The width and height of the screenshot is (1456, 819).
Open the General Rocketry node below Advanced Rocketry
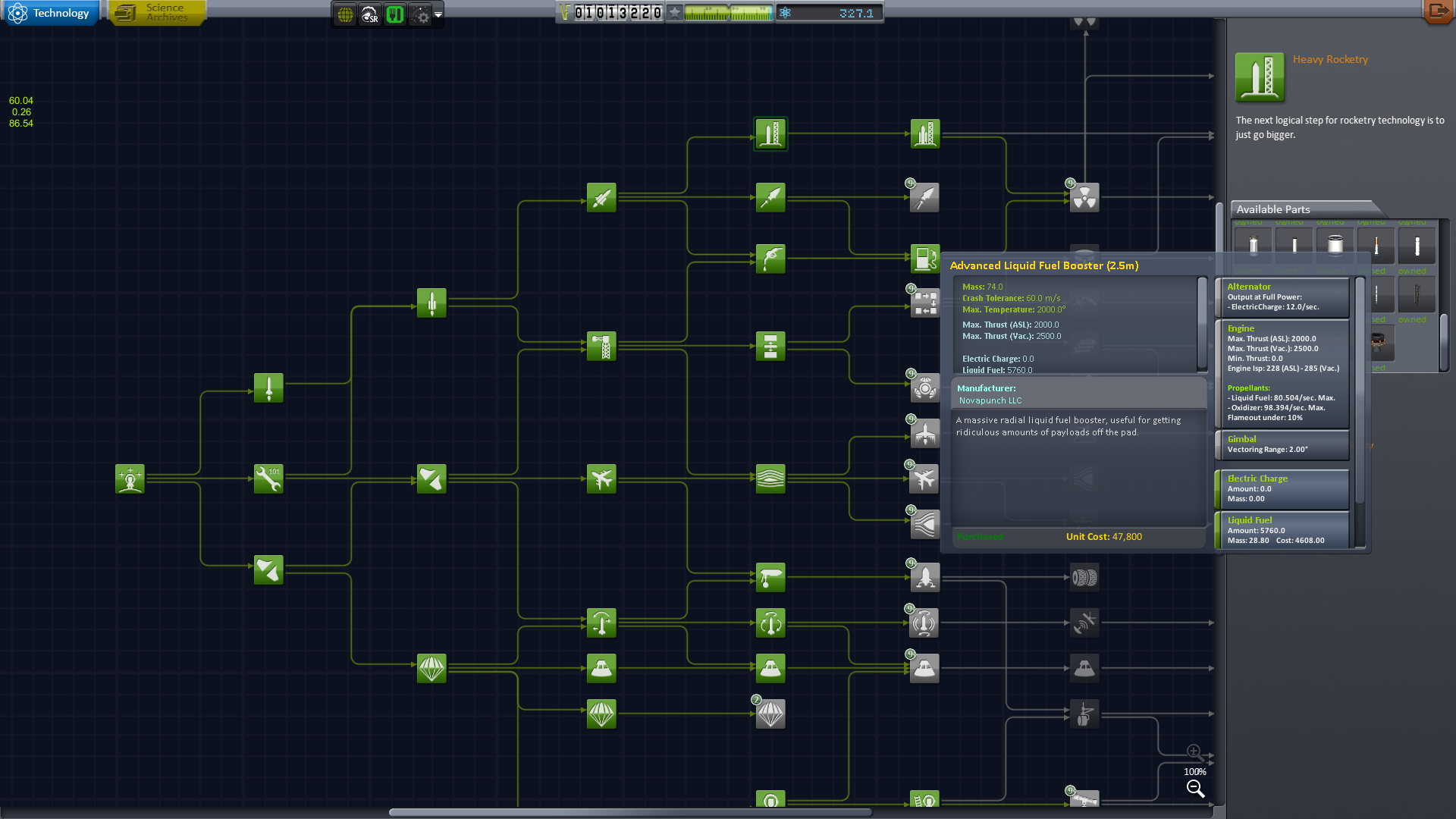pos(431,303)
